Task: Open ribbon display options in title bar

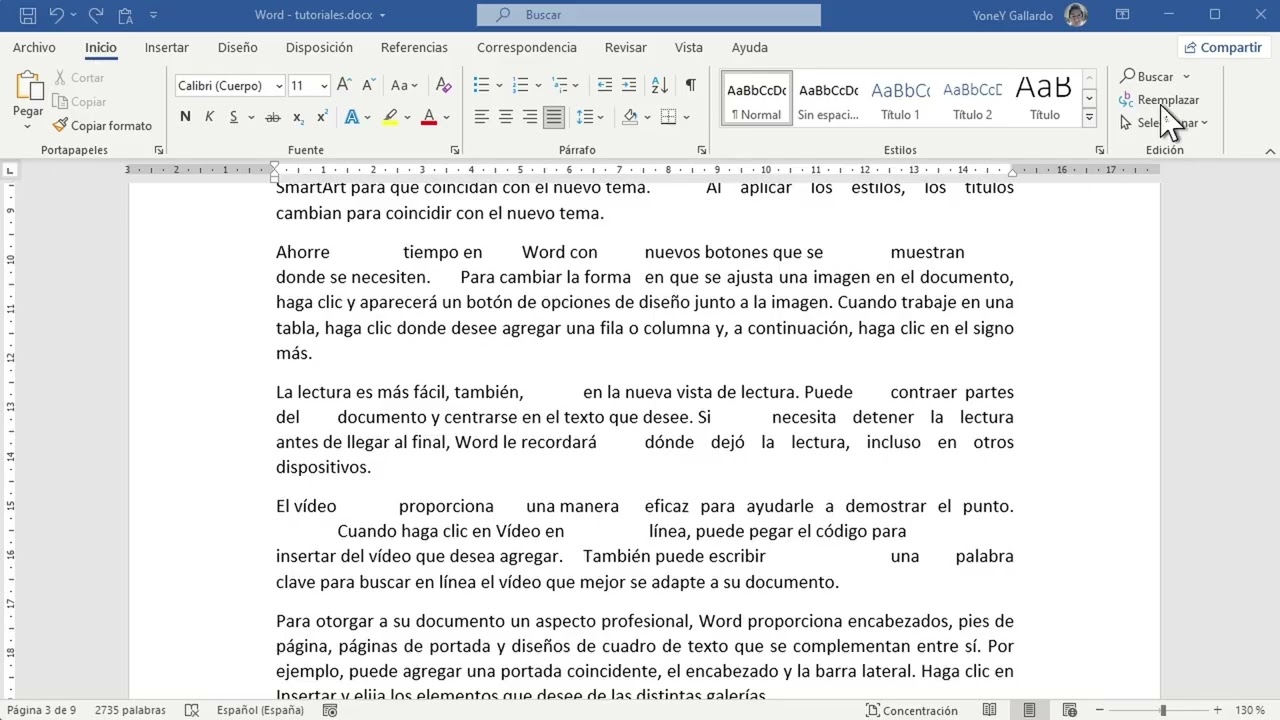Action: [x=1122, y=15]
